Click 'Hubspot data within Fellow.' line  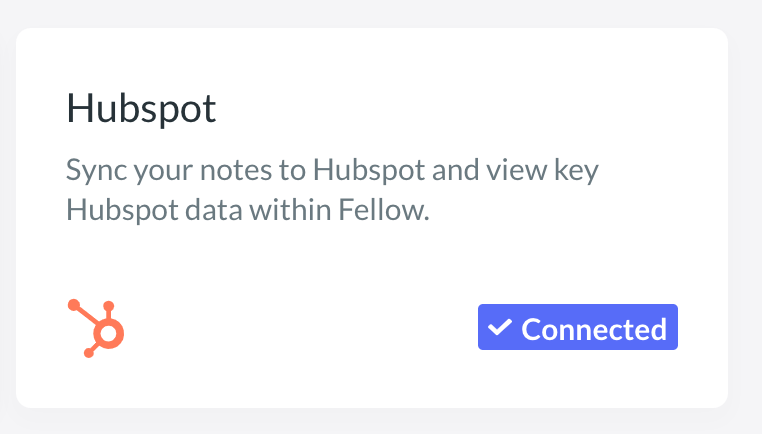[x=248, y=210]
